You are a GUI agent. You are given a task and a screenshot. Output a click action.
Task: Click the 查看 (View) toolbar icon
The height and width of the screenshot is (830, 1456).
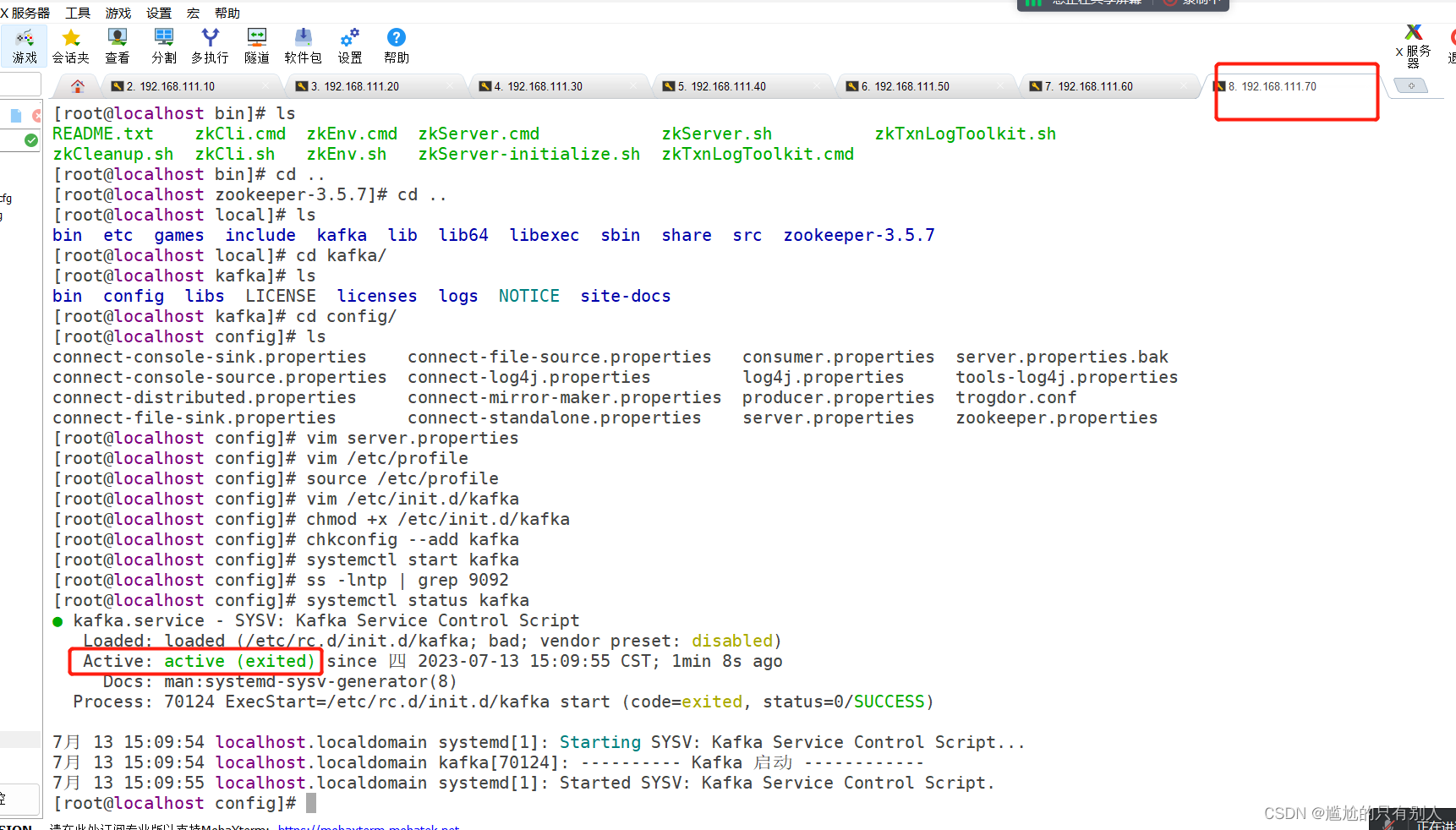pos(118,46)
